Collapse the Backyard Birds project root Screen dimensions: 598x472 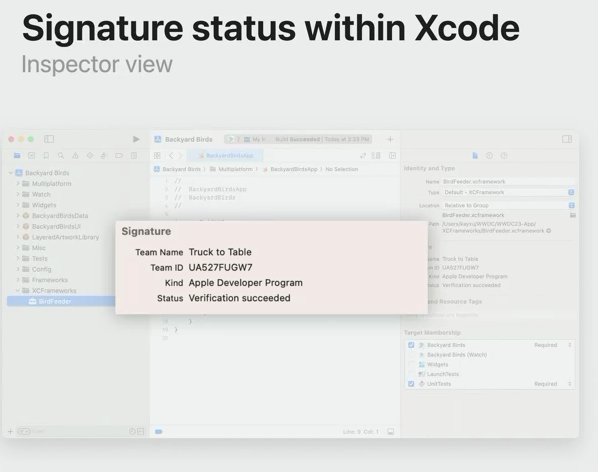point(11,173)
